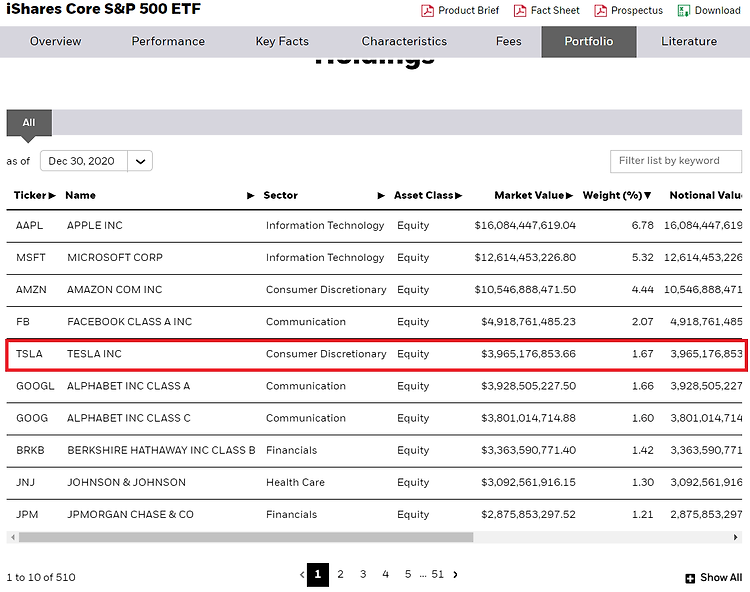Image resolution: width=750 pixels, height=592 pixels.
Task: Open the as-of date dropdown arrow
Action: pyautogui.click(x=140, y=161)
